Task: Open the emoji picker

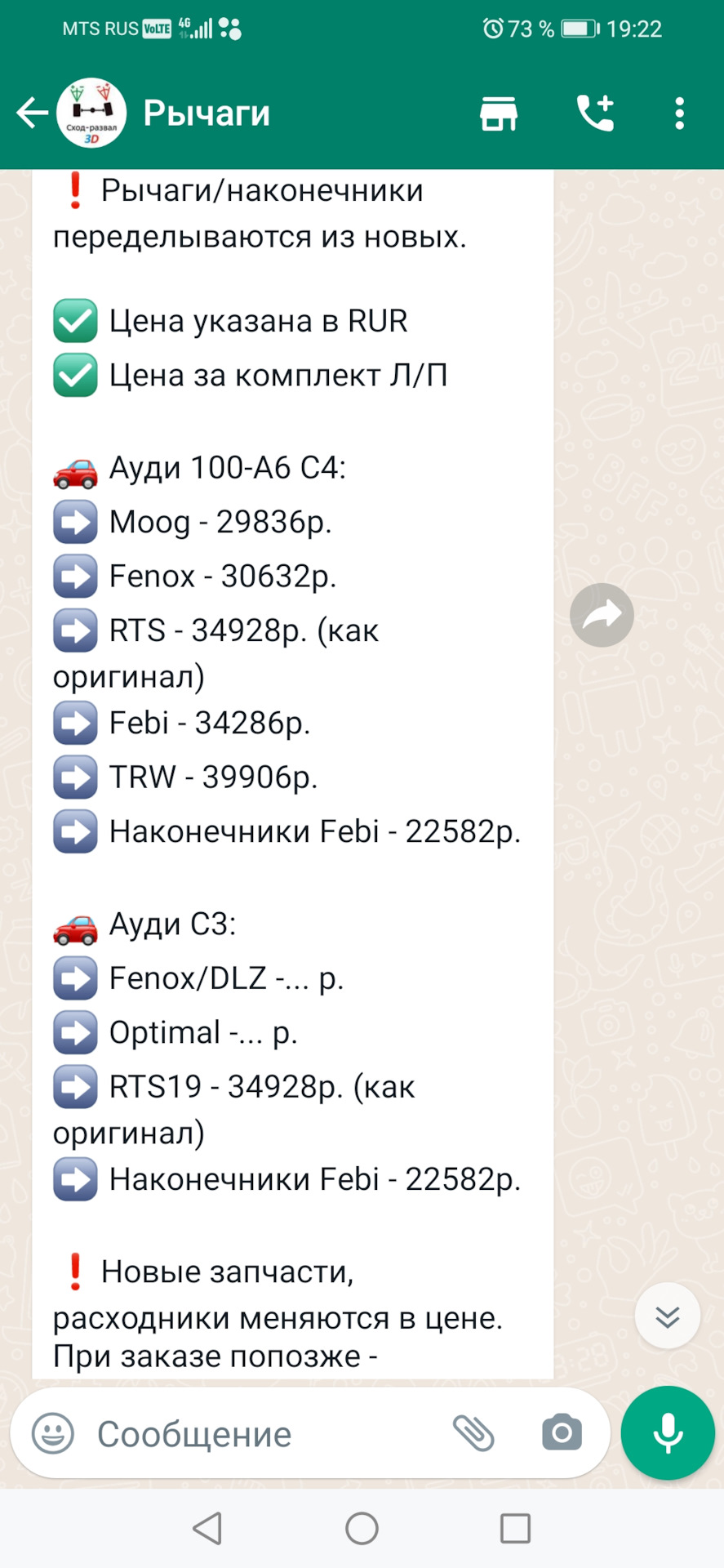Action: click(53, 1433)
